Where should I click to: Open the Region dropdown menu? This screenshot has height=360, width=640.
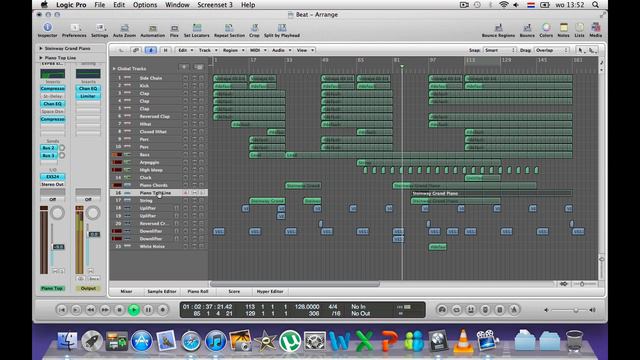pos(233,50)
